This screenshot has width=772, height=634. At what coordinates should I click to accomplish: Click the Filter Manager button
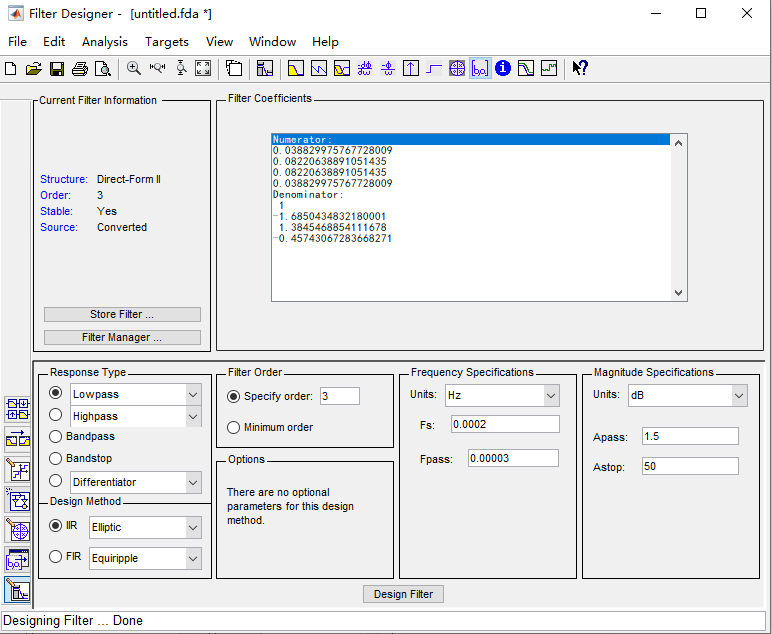122,337
